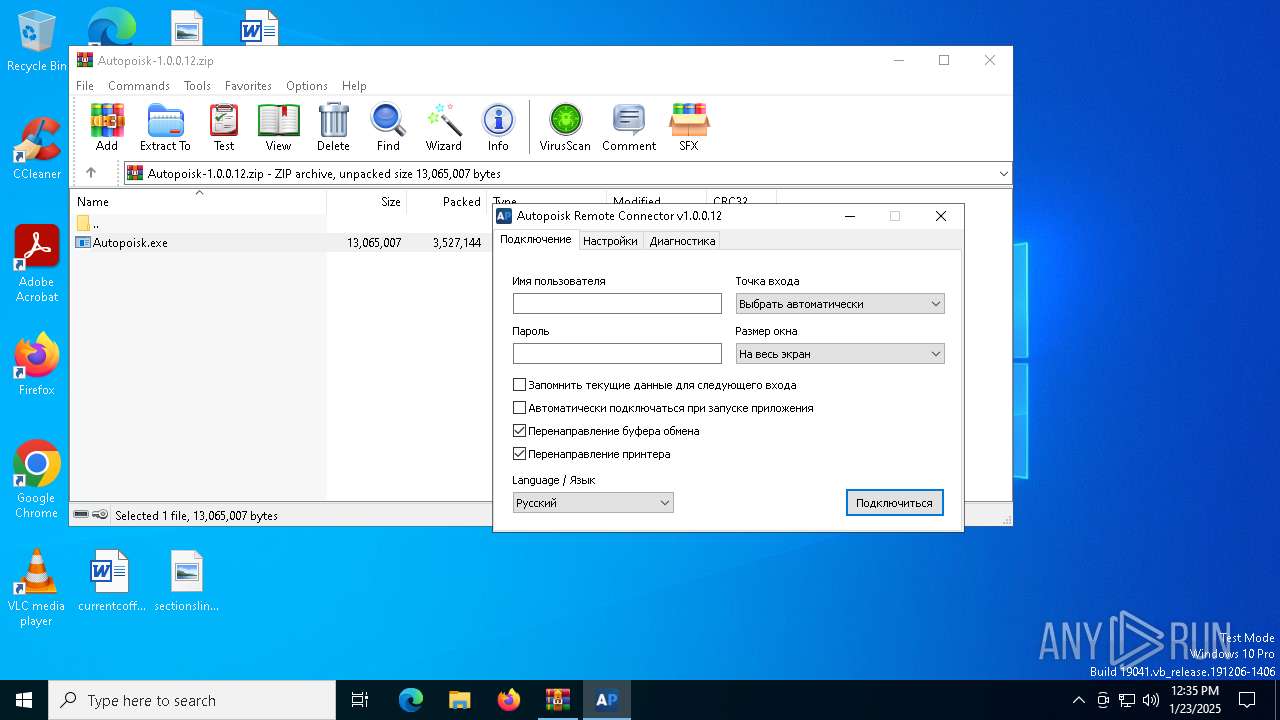Click the Add toolbar icon in WinRAR
1280x720 pixels.
(107, 127)
